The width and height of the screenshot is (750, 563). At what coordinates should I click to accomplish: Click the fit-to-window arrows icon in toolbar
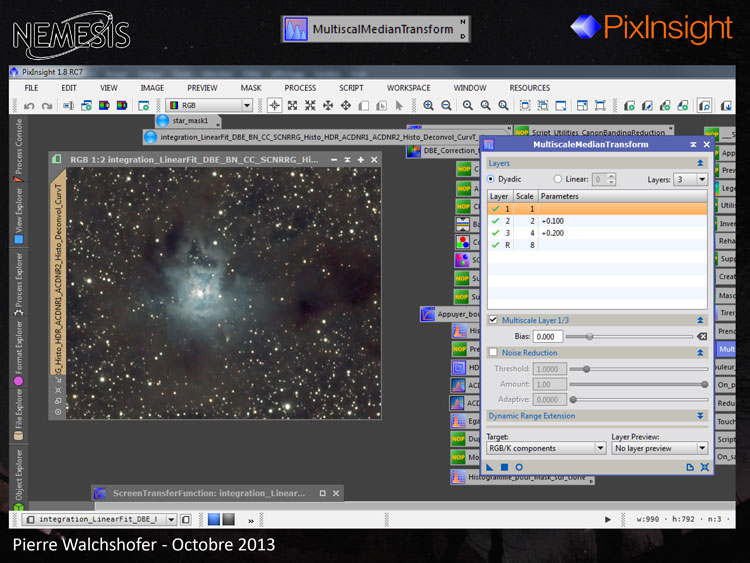coord(292,106)
